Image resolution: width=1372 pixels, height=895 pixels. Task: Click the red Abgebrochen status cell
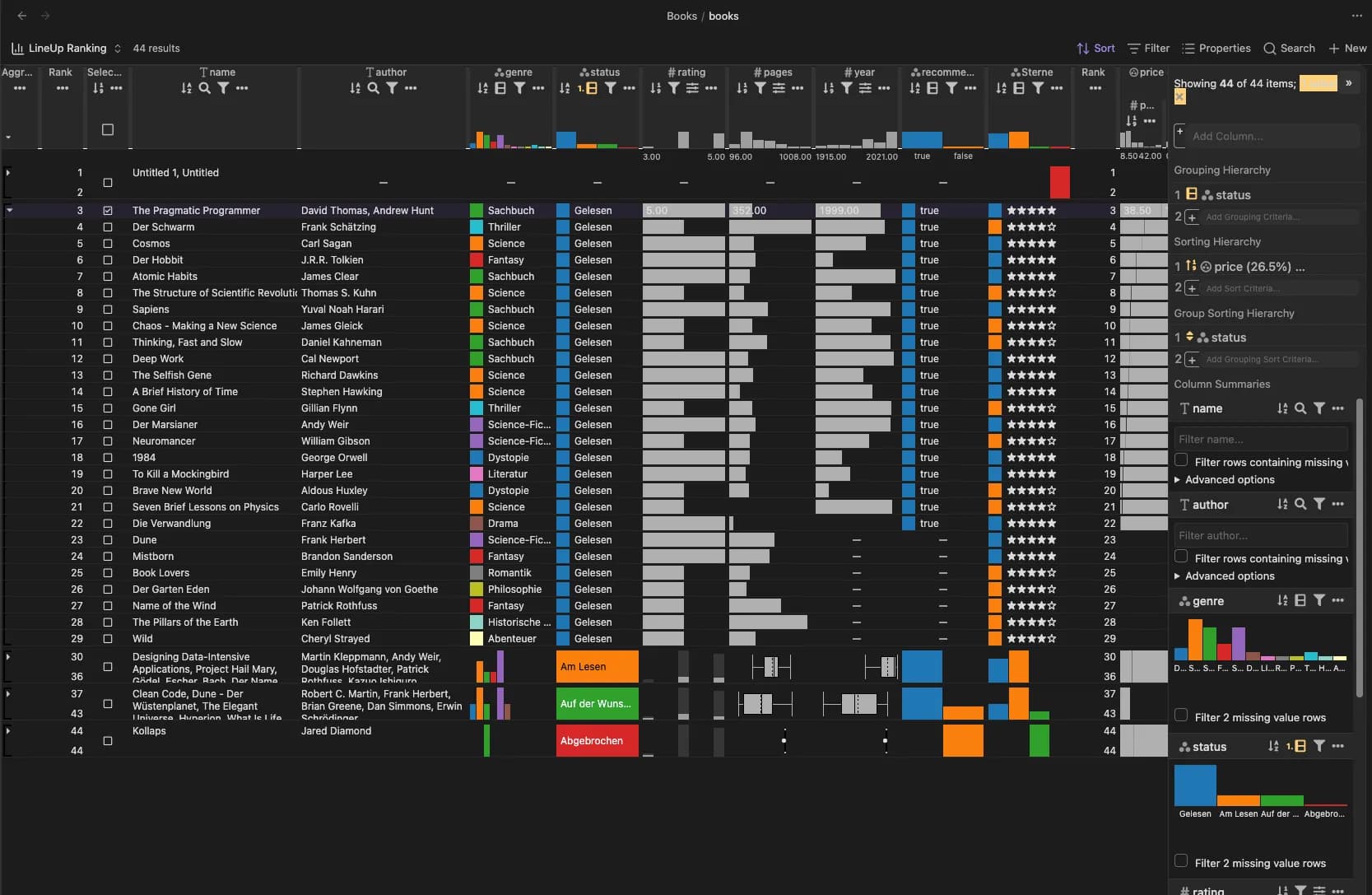(598, 741)
